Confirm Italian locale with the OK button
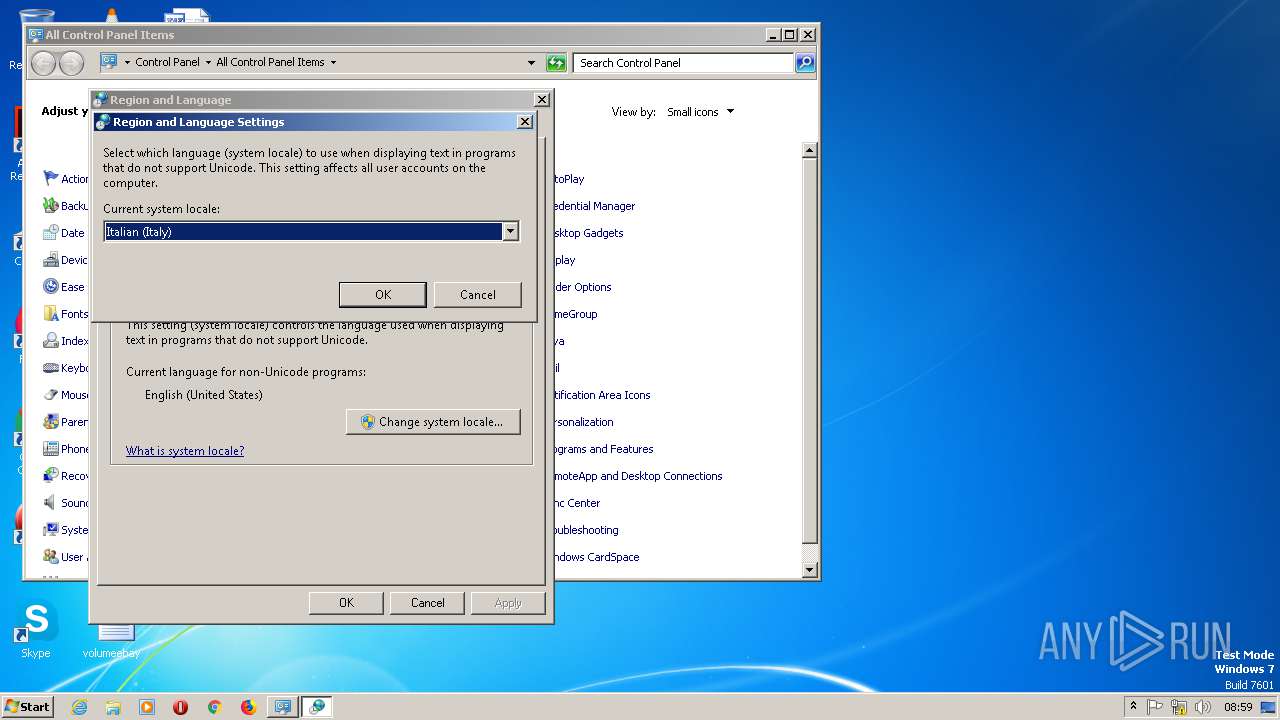 tap(383, 294)
